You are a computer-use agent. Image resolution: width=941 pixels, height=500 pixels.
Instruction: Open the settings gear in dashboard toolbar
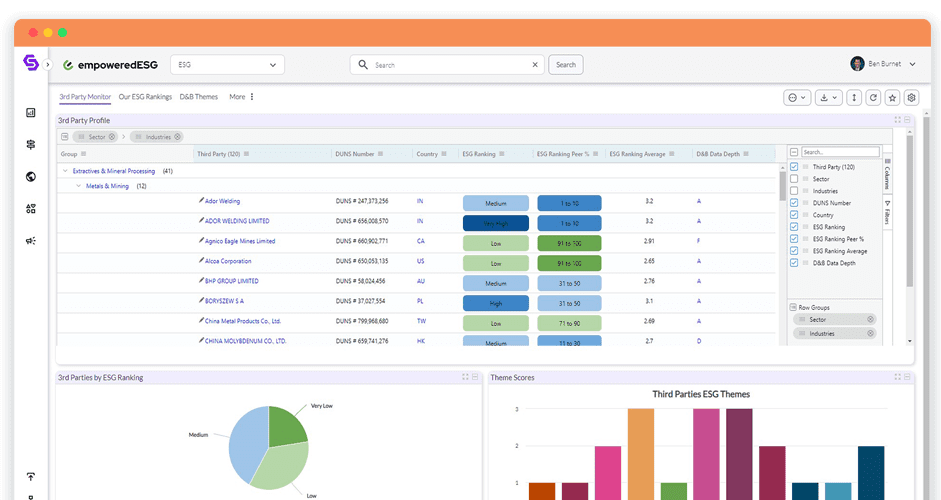point(912,98)
